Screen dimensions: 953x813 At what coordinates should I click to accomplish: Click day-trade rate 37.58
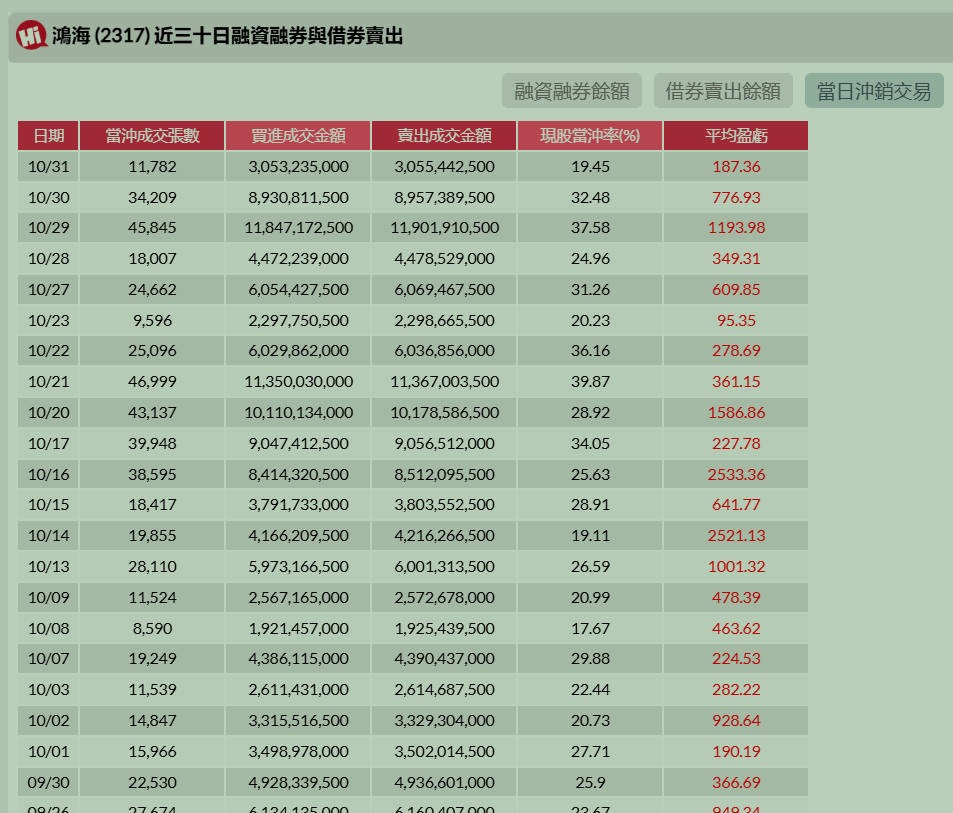coord(590,228)
